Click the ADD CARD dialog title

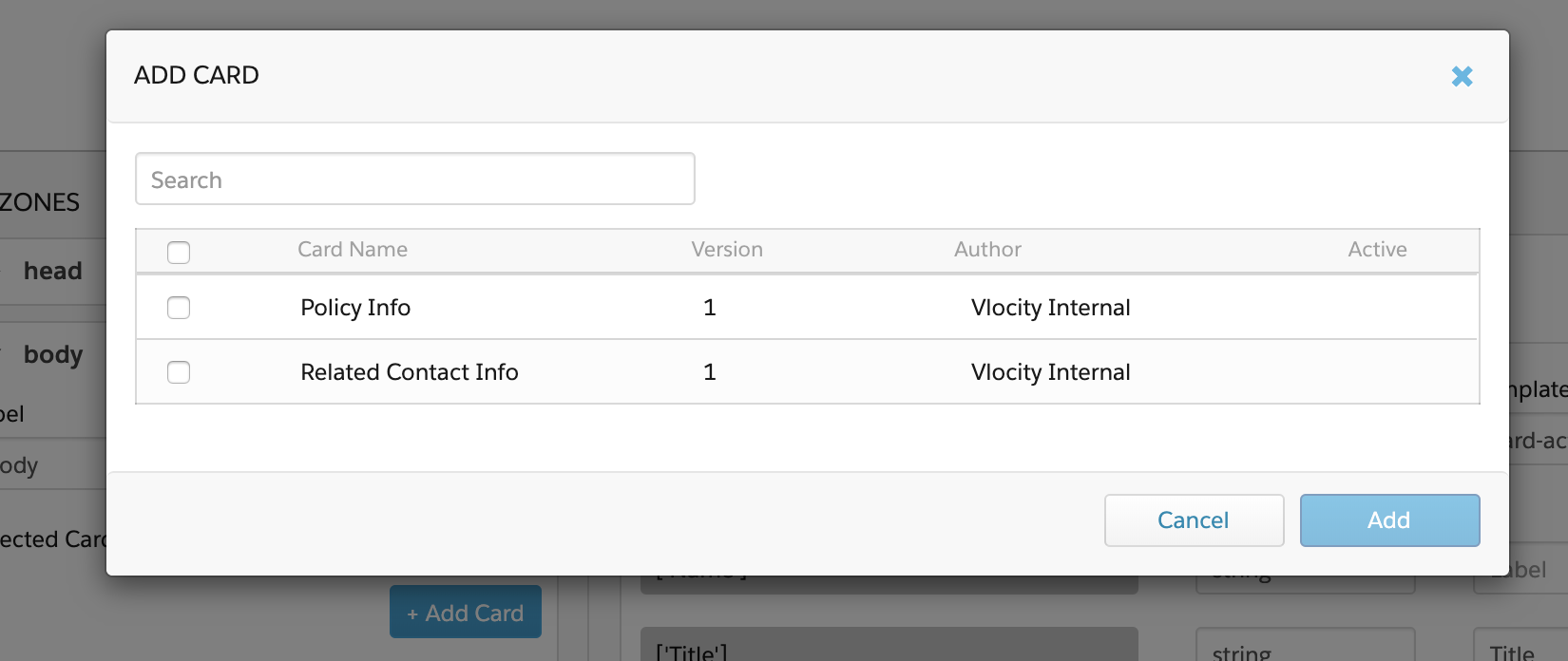pos(197,75)
